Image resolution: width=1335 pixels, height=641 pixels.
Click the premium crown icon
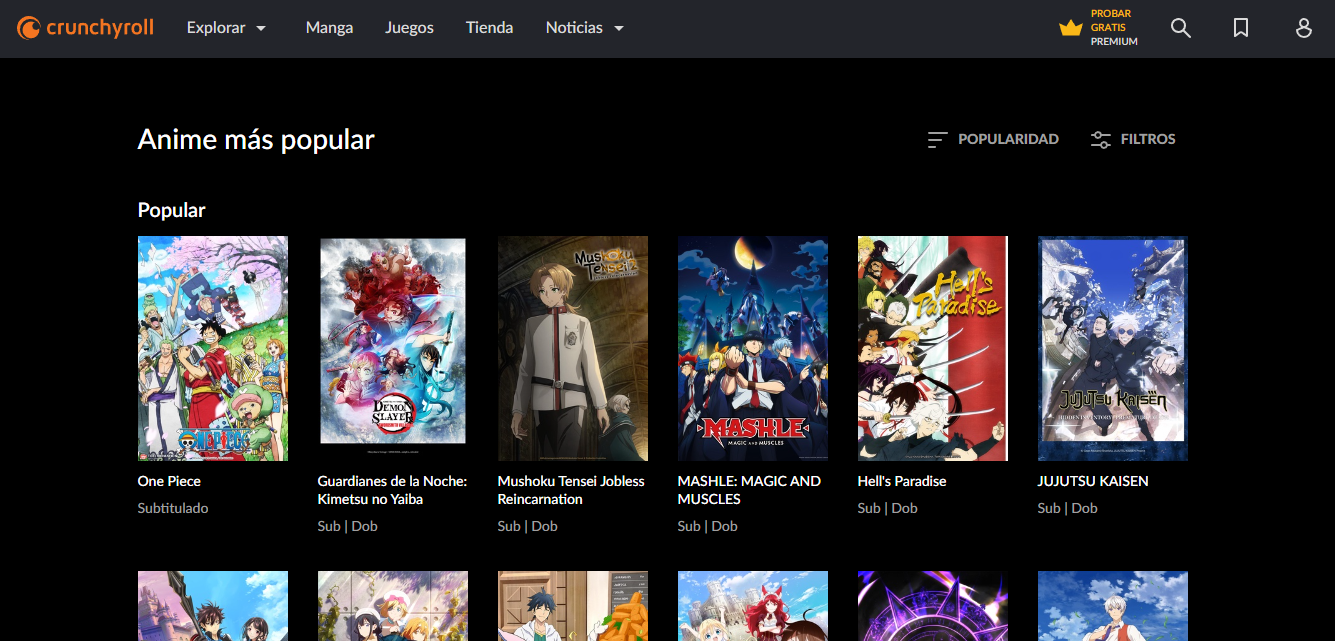[1071, 28]
